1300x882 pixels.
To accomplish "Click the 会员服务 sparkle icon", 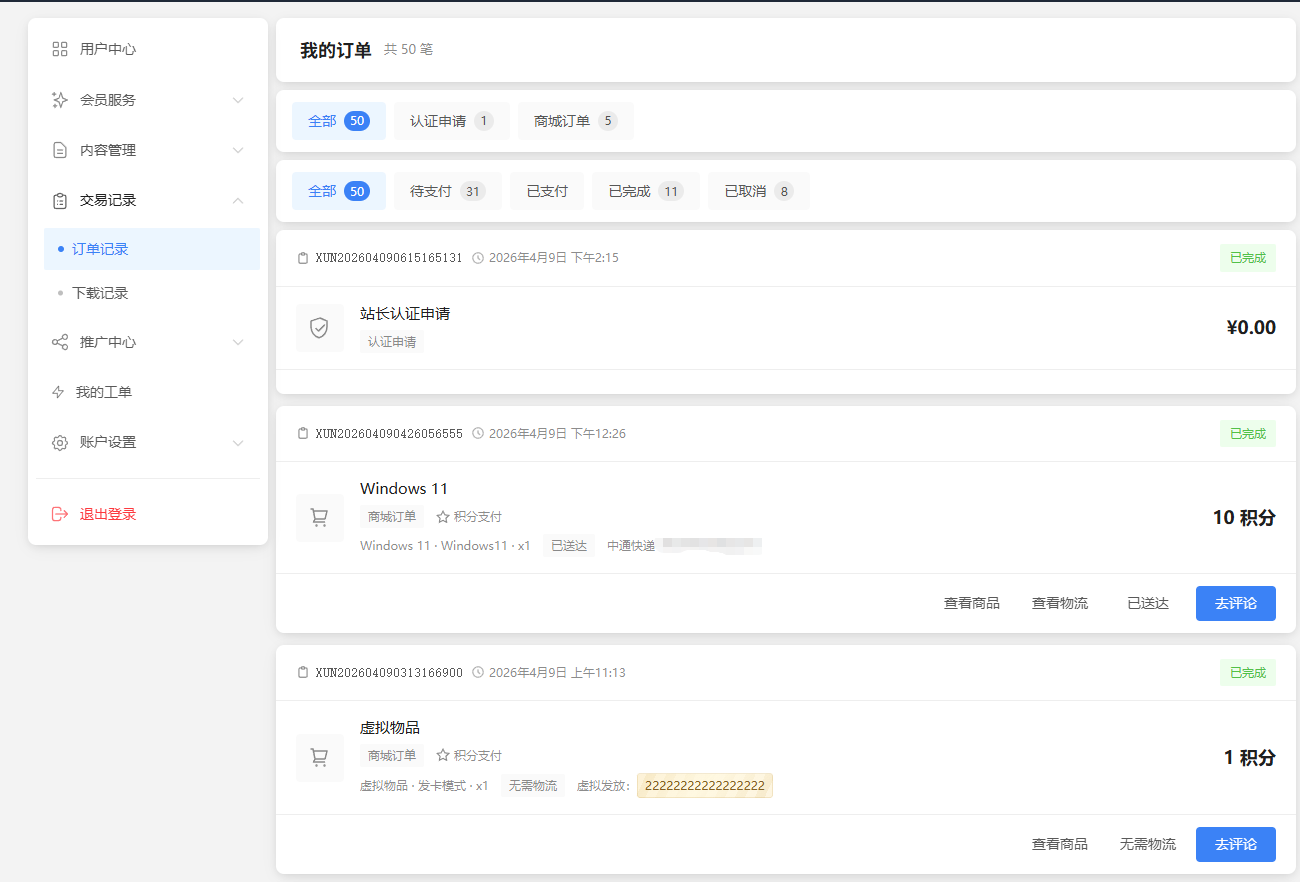I will (60, 100).
